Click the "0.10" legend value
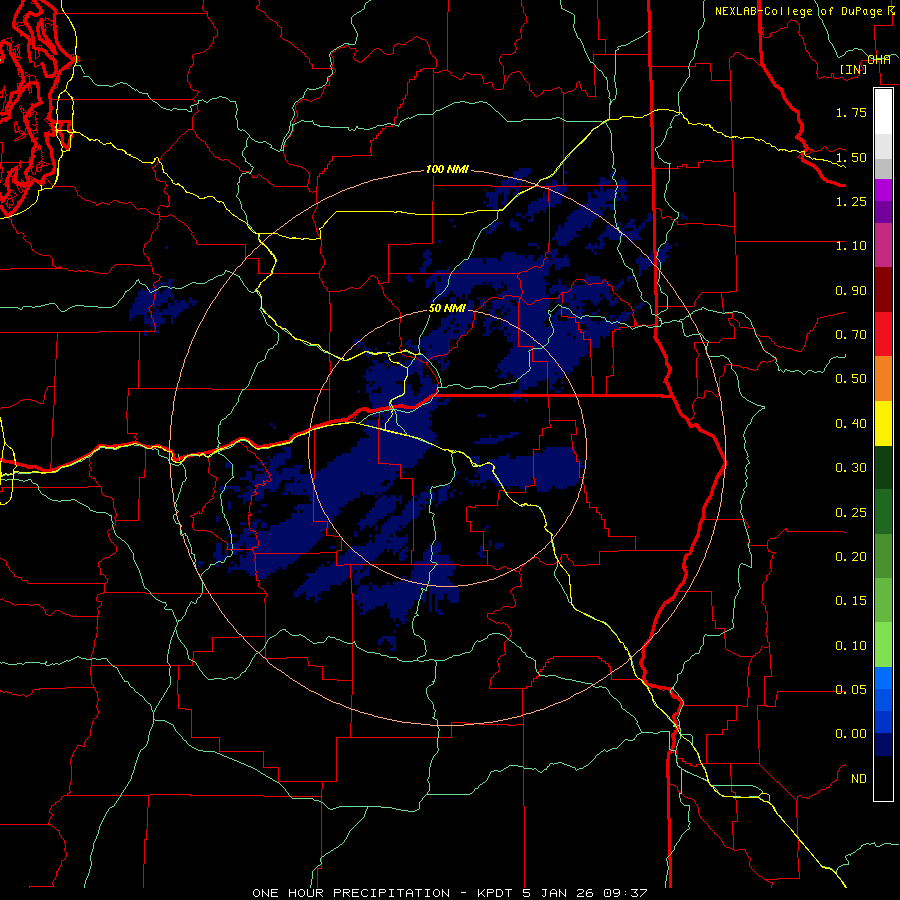This screenshot has height=900, width=900. click(851, 646)
